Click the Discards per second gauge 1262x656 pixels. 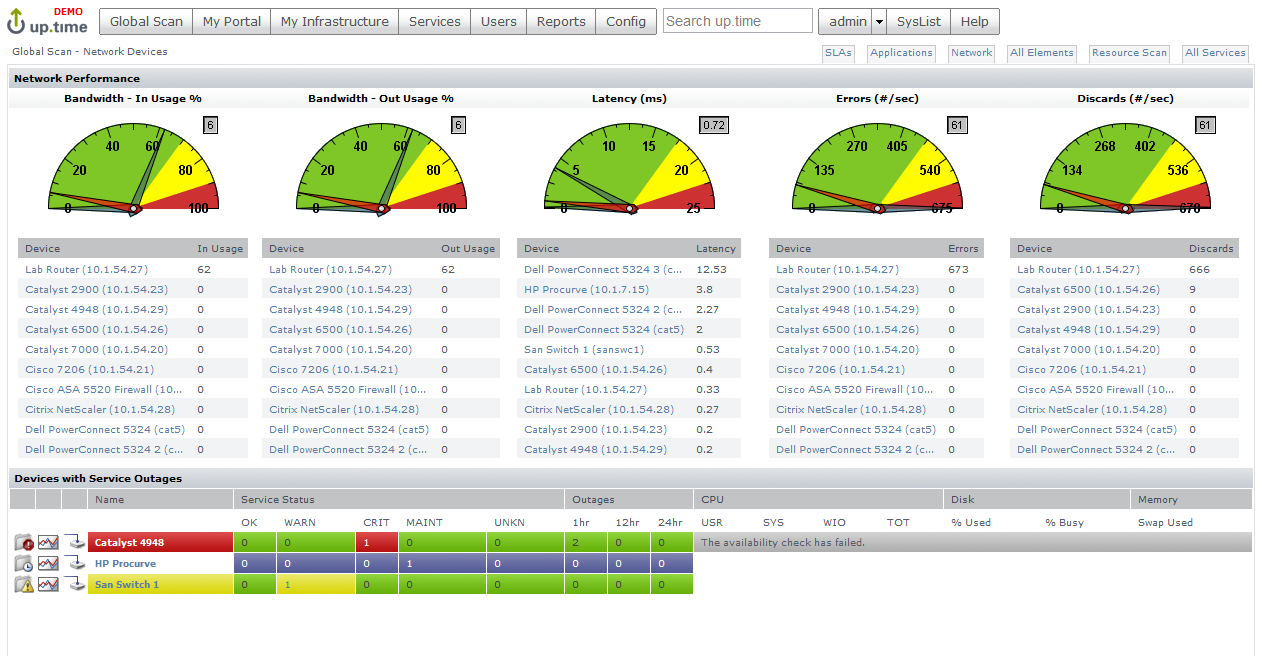pyautogui.click(x=1125, y=168)
